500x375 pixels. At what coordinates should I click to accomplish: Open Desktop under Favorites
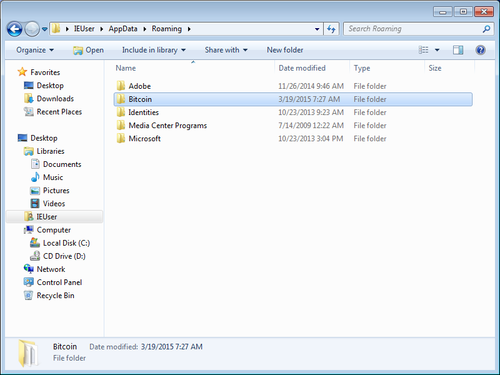tap(50, 85)
